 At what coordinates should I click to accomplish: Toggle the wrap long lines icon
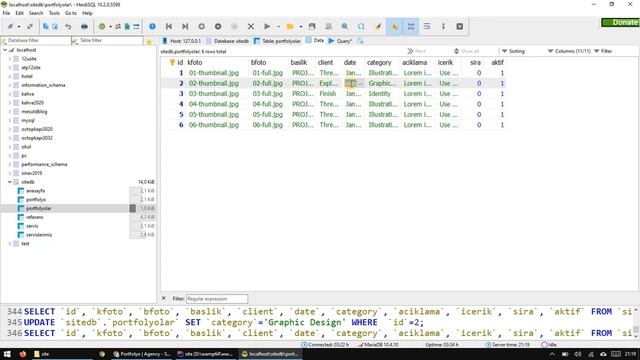pyautogui.click(x=427, y=27)
